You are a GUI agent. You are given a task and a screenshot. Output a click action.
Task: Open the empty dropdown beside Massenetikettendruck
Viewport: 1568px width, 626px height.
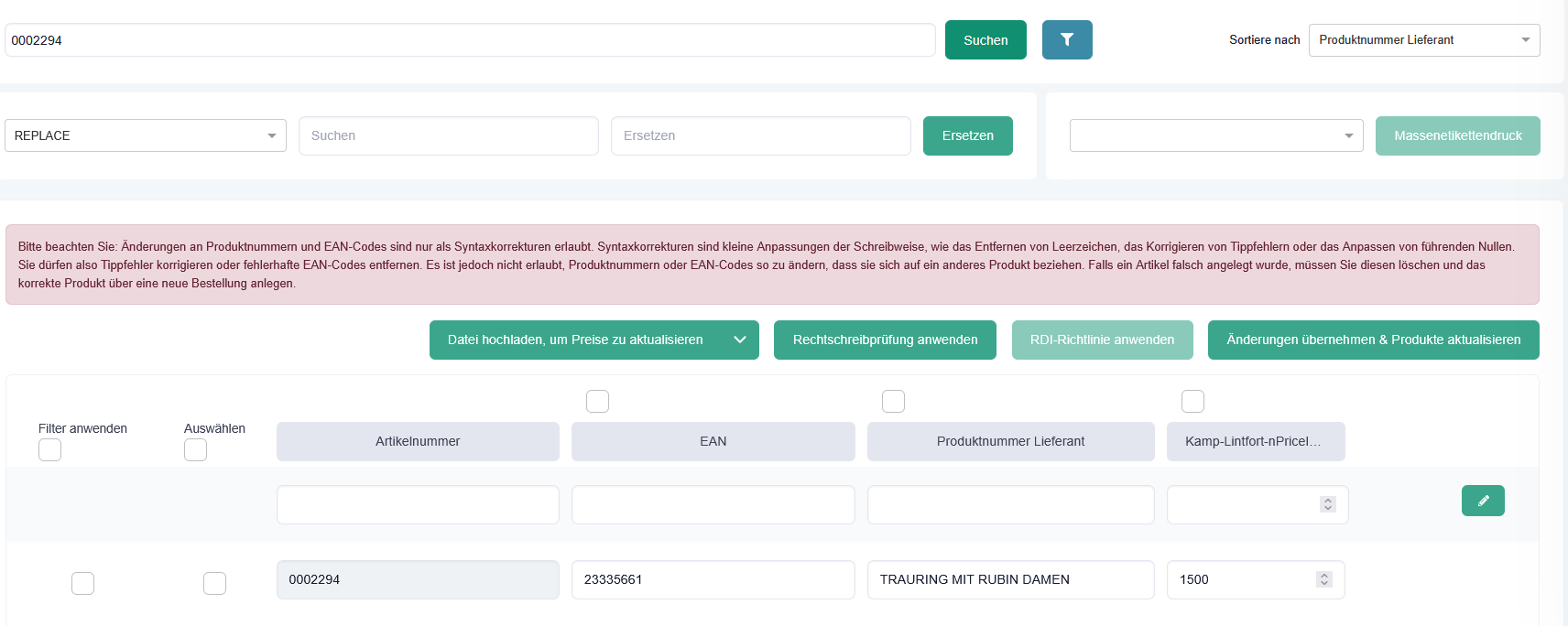pos(1215,135)
